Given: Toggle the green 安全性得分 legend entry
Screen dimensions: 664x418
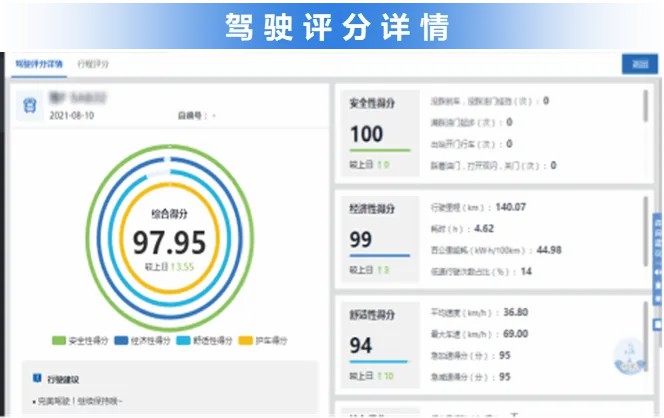Looking at the screenshot, I should (80, 340).
